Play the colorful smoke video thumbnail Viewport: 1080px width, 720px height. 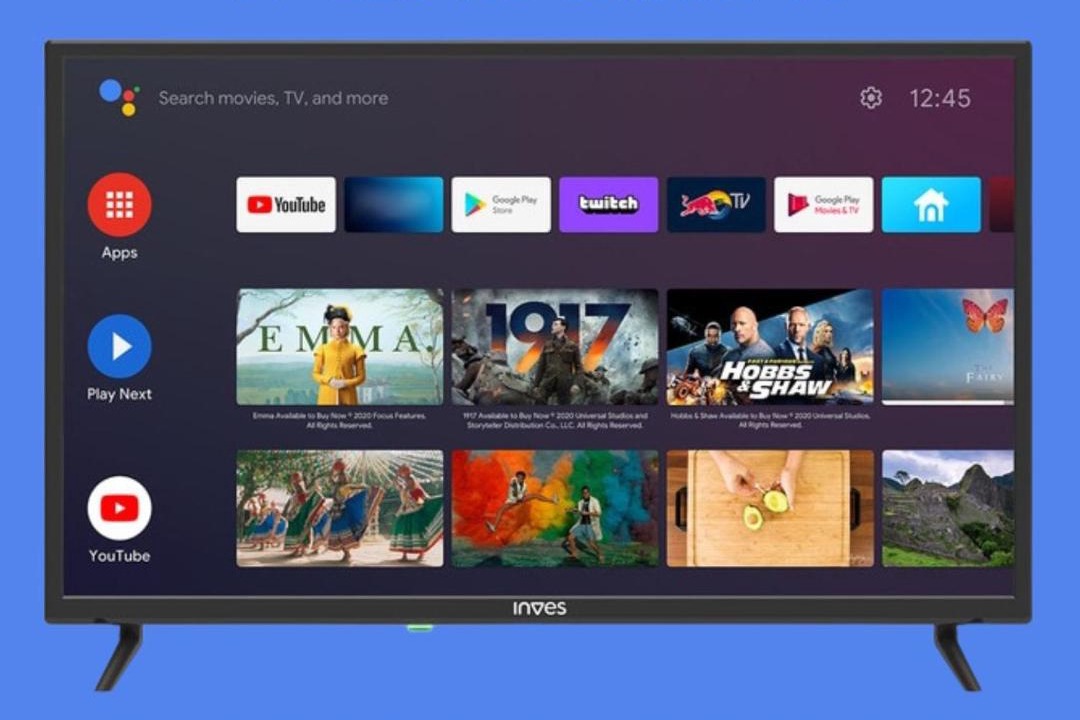pos(555,508)
